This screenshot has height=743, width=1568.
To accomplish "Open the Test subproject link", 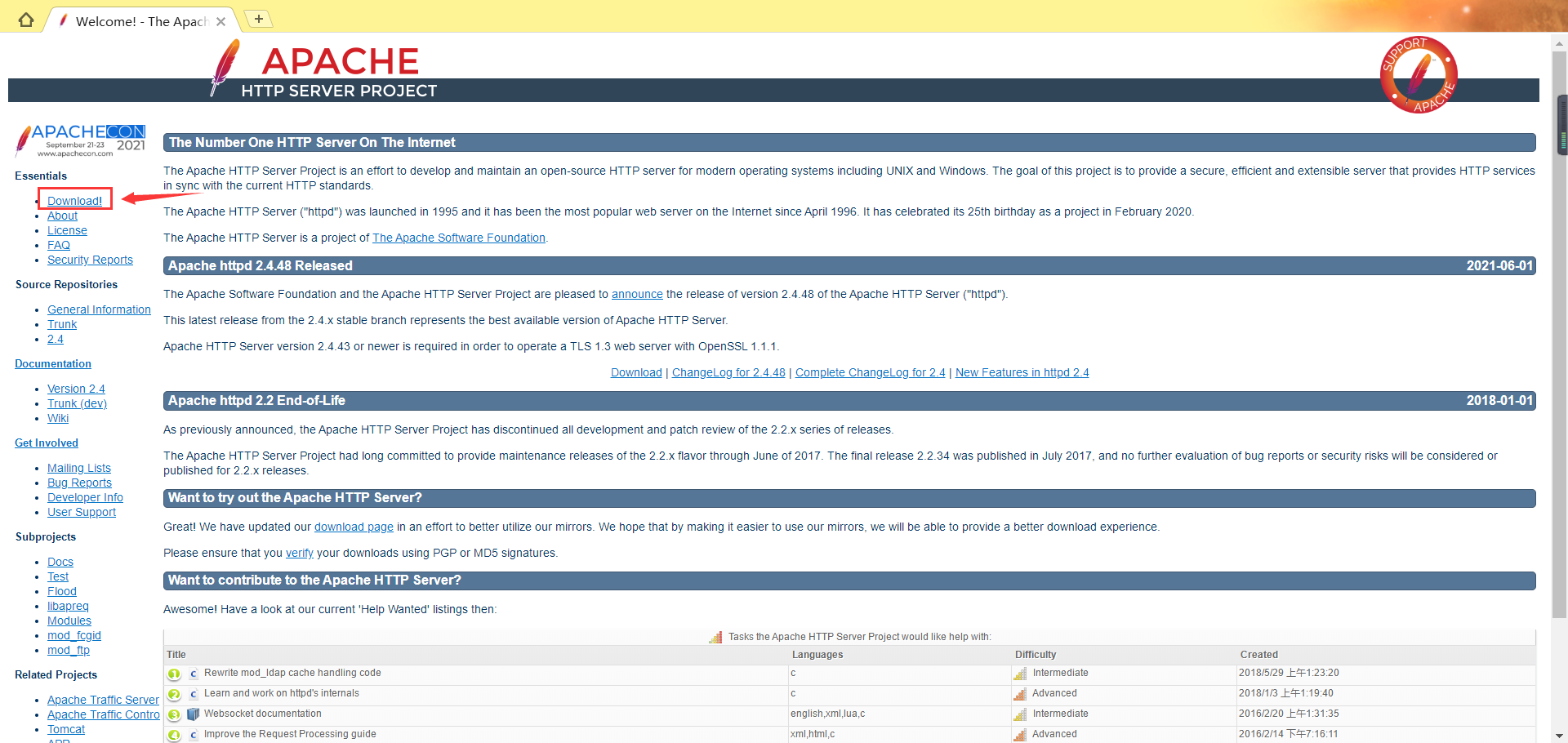I will [58, 576].
